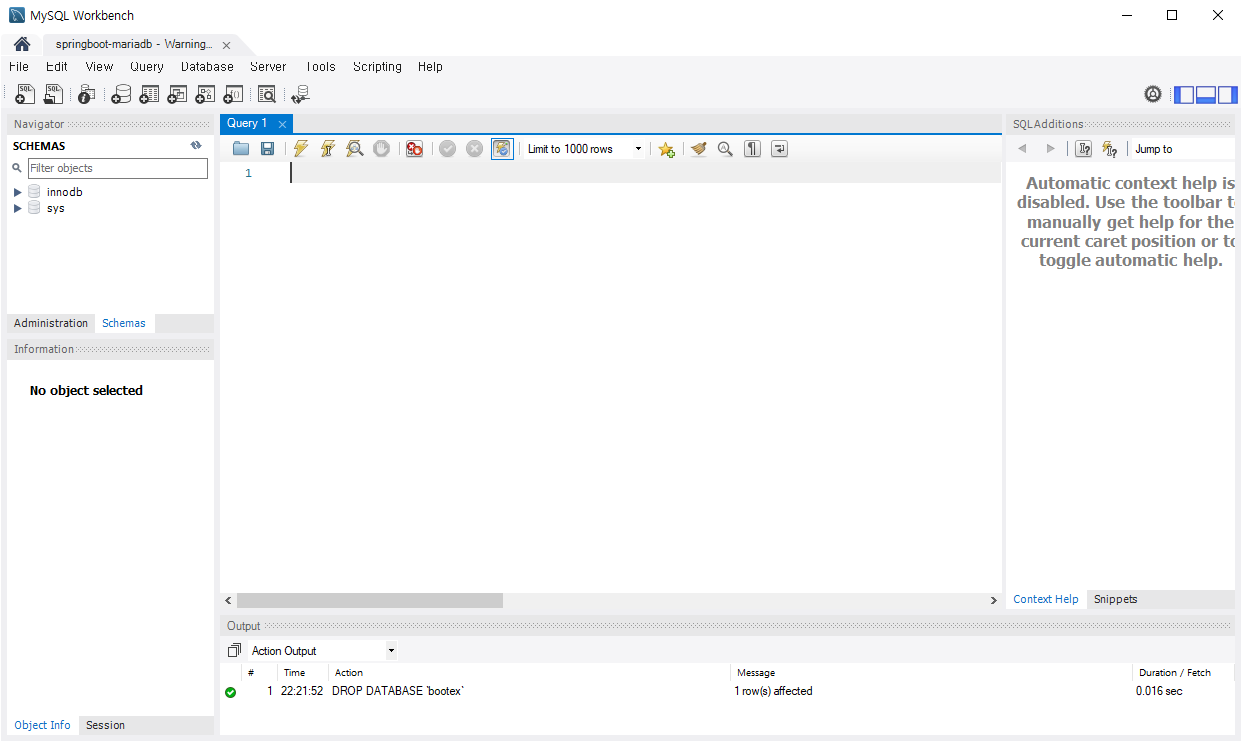The width and height of the screenshot is (1242, 742).
Task: Open the MySQL Workbench home tab
Action: click(x=22, y=45)
